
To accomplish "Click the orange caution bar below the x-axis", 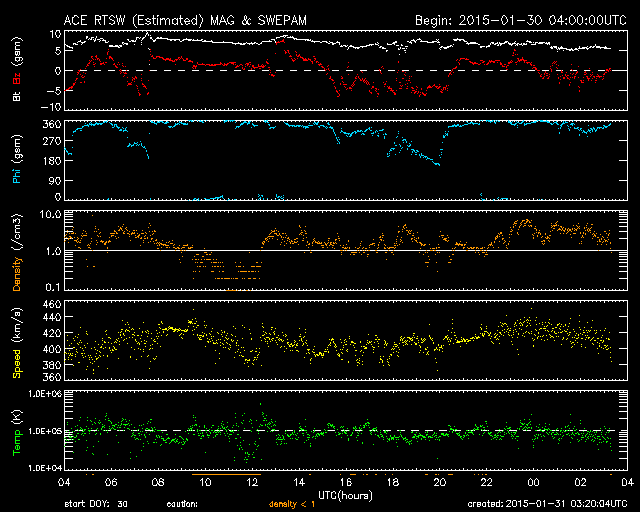I will tap(226, 472).
